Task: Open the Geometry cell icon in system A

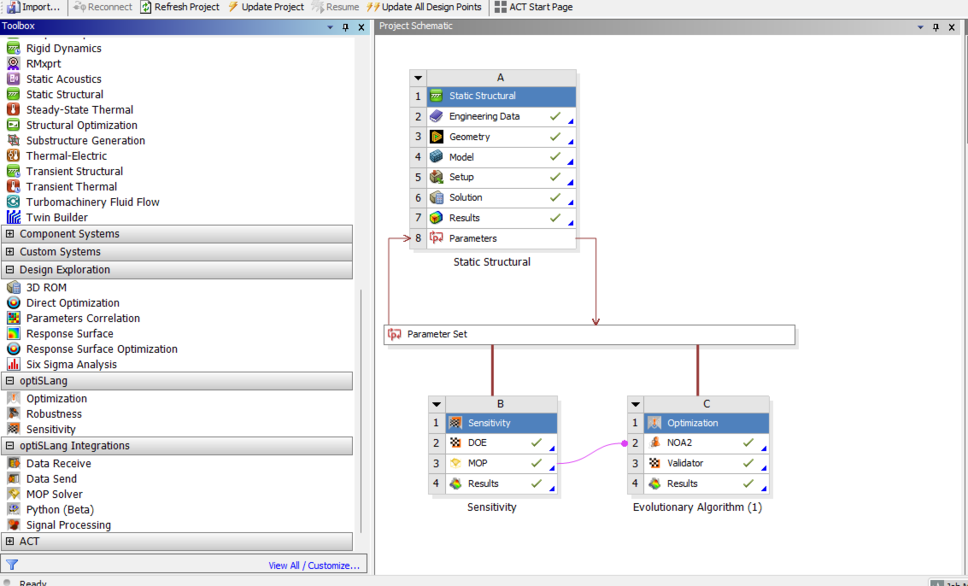Action: [436, 136]
